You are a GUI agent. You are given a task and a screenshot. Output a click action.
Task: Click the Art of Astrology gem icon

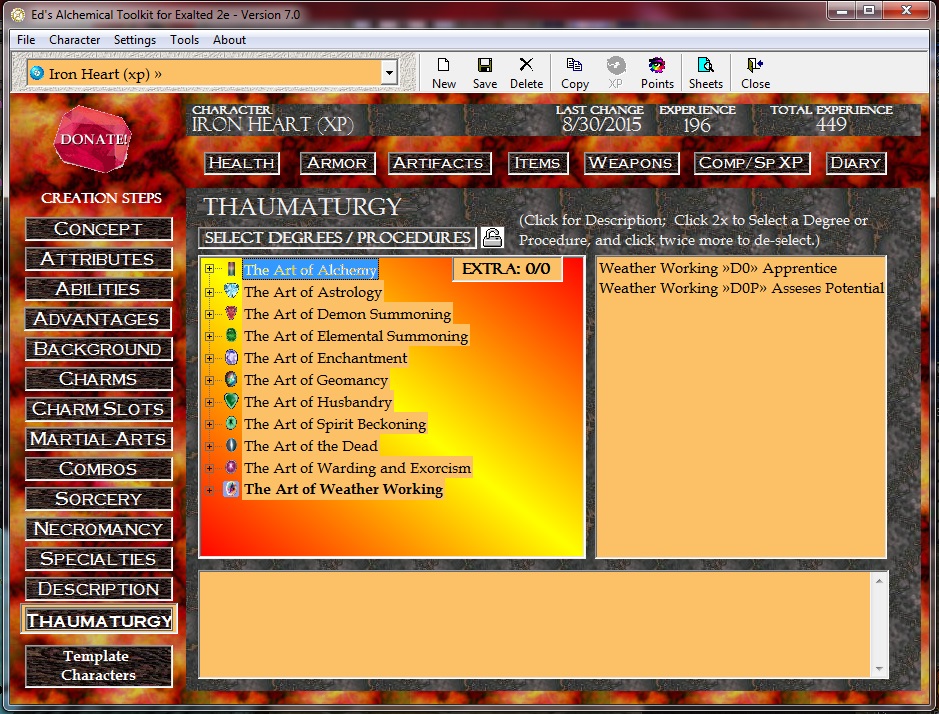click(x=231, y=291)
